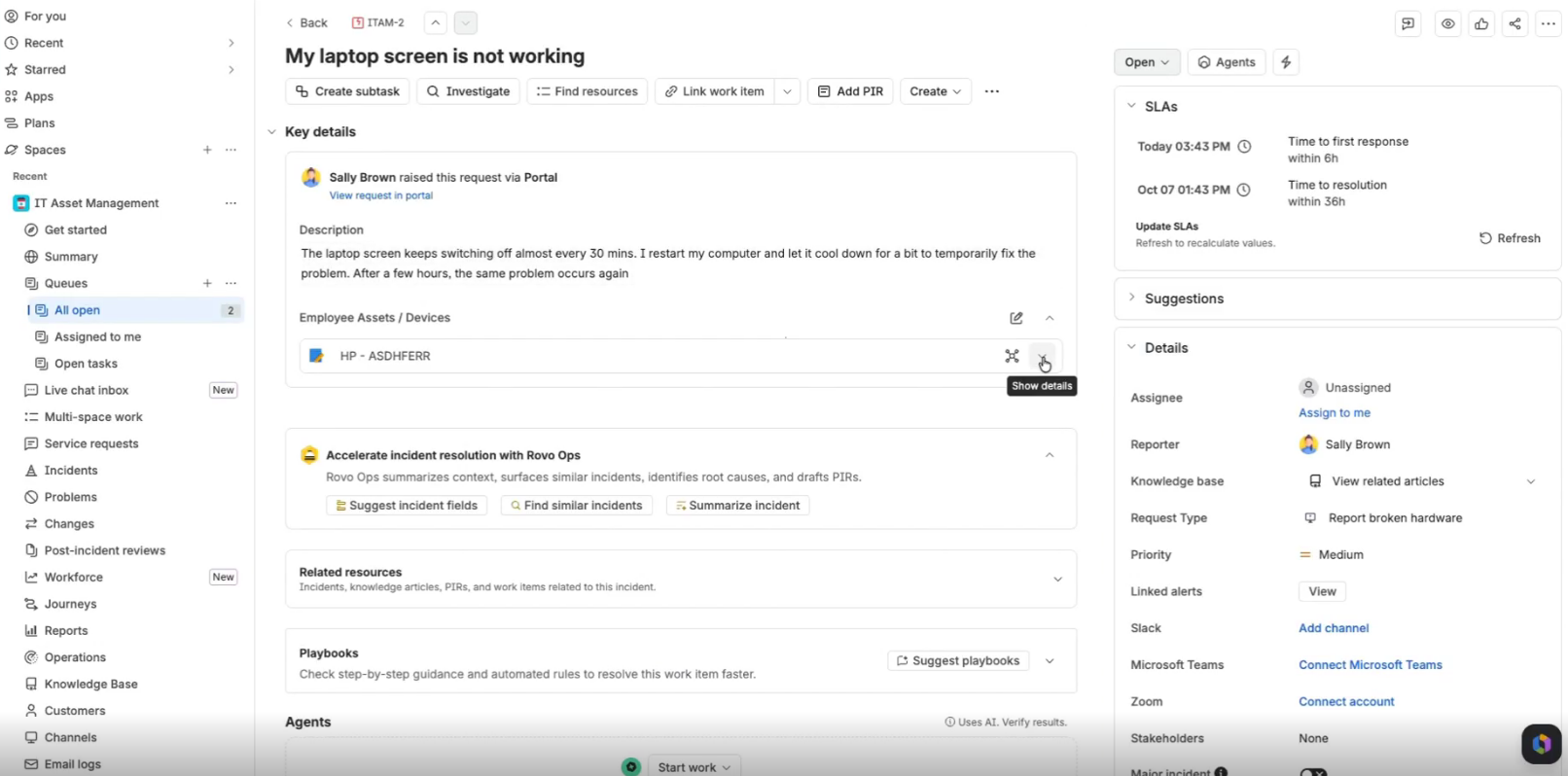Screen dimensions: 1568x776
Task: Click View request in portal link
Action: (x=380, y=195)
